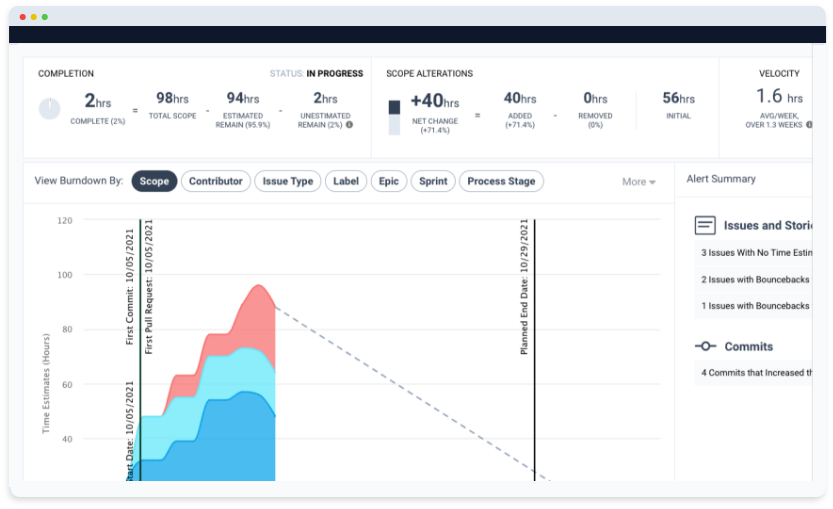Viewport: 833px width, 509px height.
Task: Click the green macOS maximize button
Action: 45,17
